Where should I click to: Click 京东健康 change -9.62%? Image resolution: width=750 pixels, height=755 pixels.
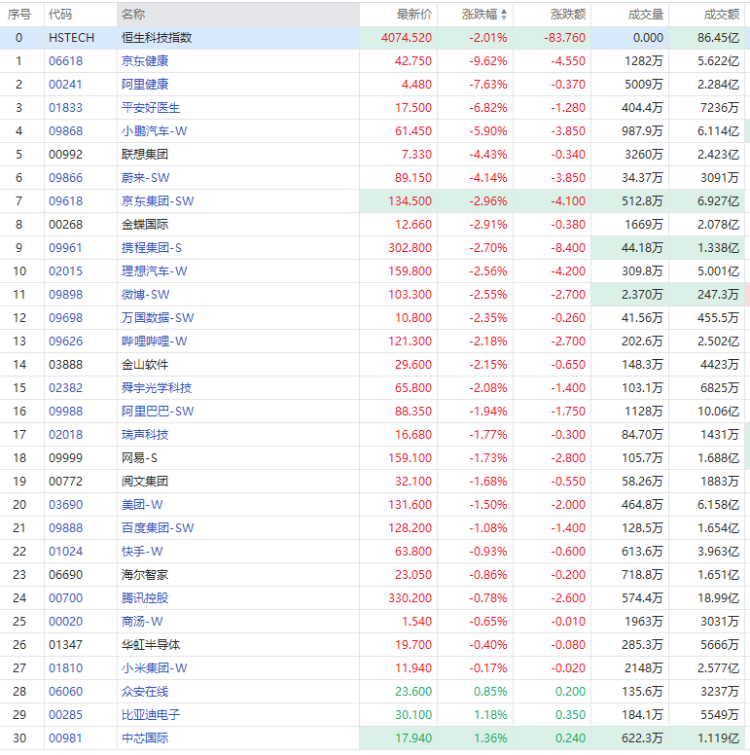(488, 61)
